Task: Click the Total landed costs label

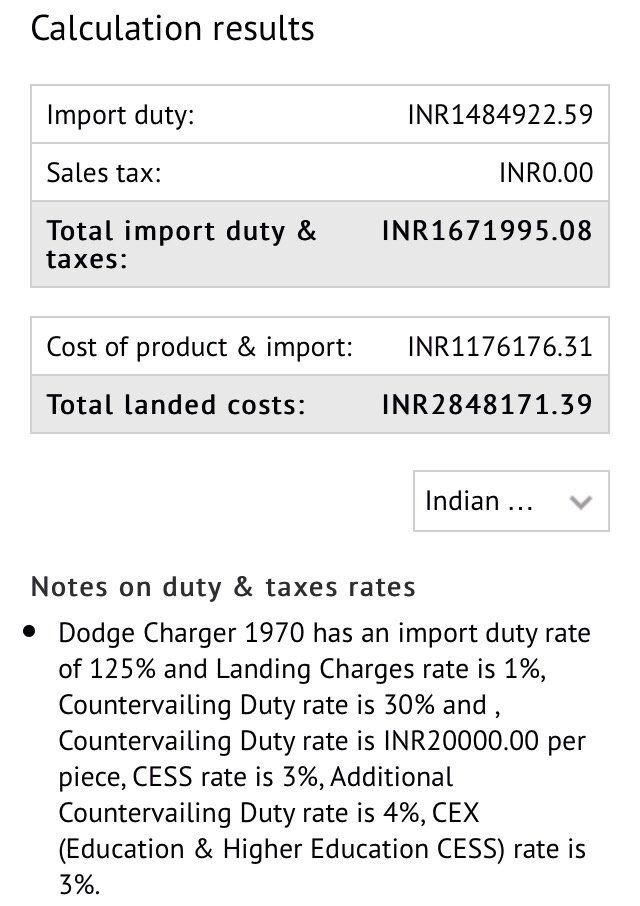Action: 175,405
